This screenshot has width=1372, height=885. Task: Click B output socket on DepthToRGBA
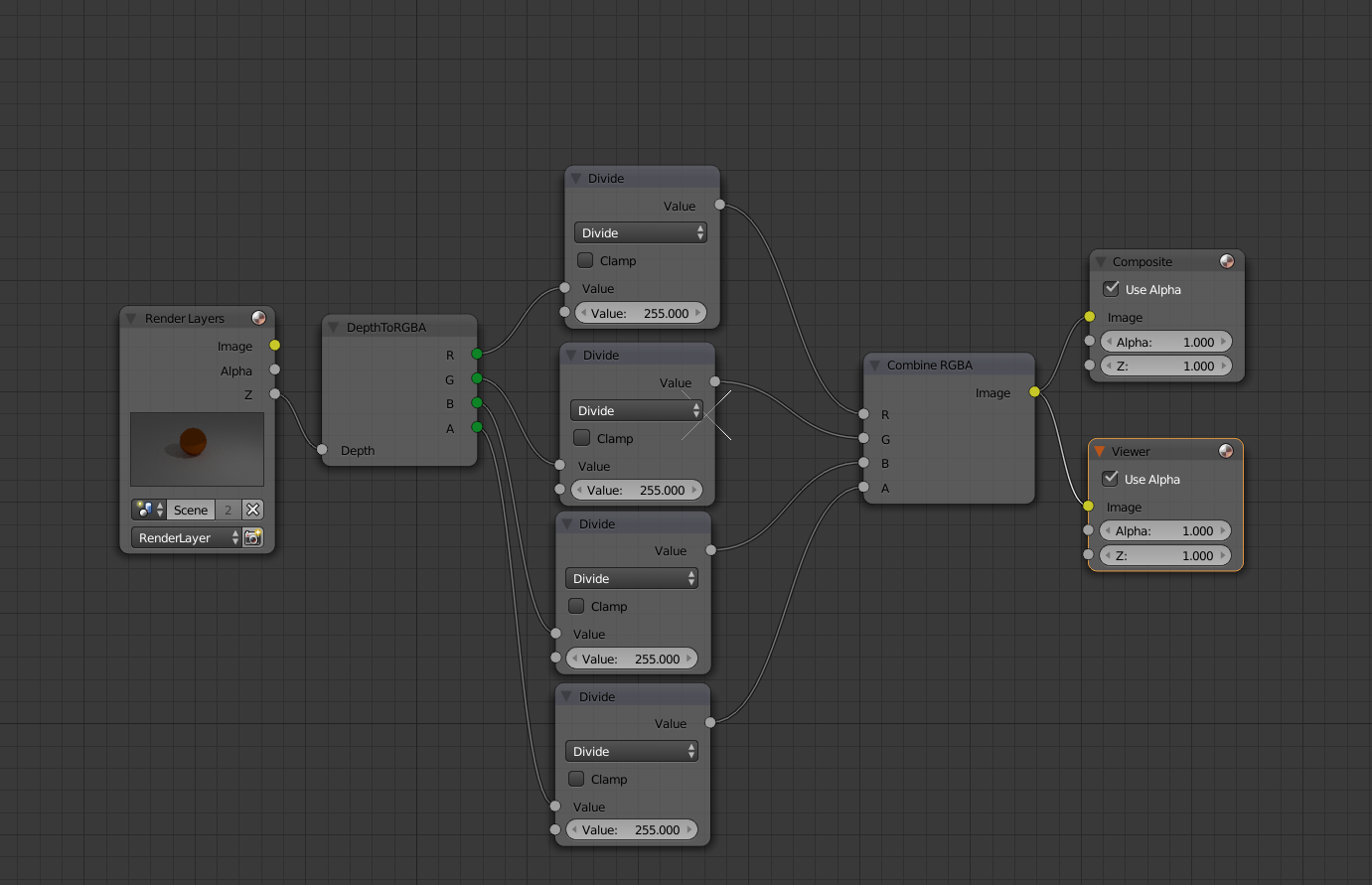coord(477,402)
